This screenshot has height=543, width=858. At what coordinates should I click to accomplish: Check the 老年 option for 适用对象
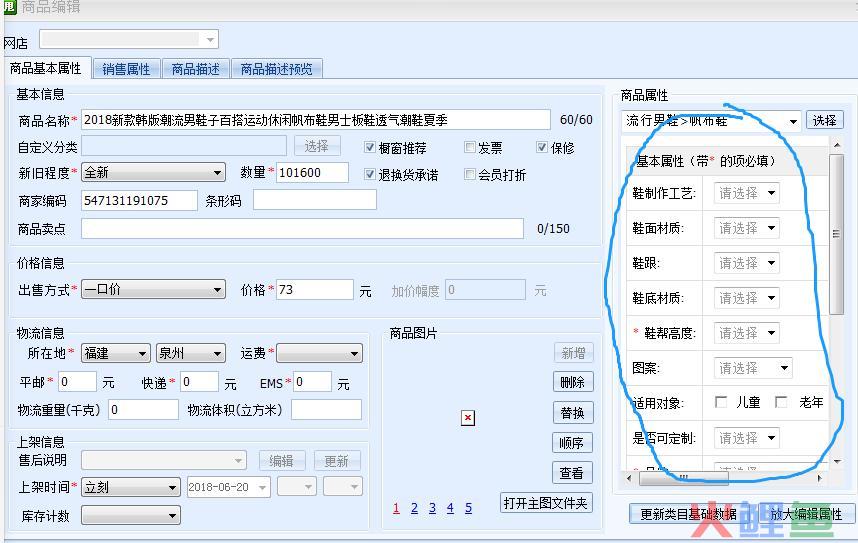tap(781, 402)
